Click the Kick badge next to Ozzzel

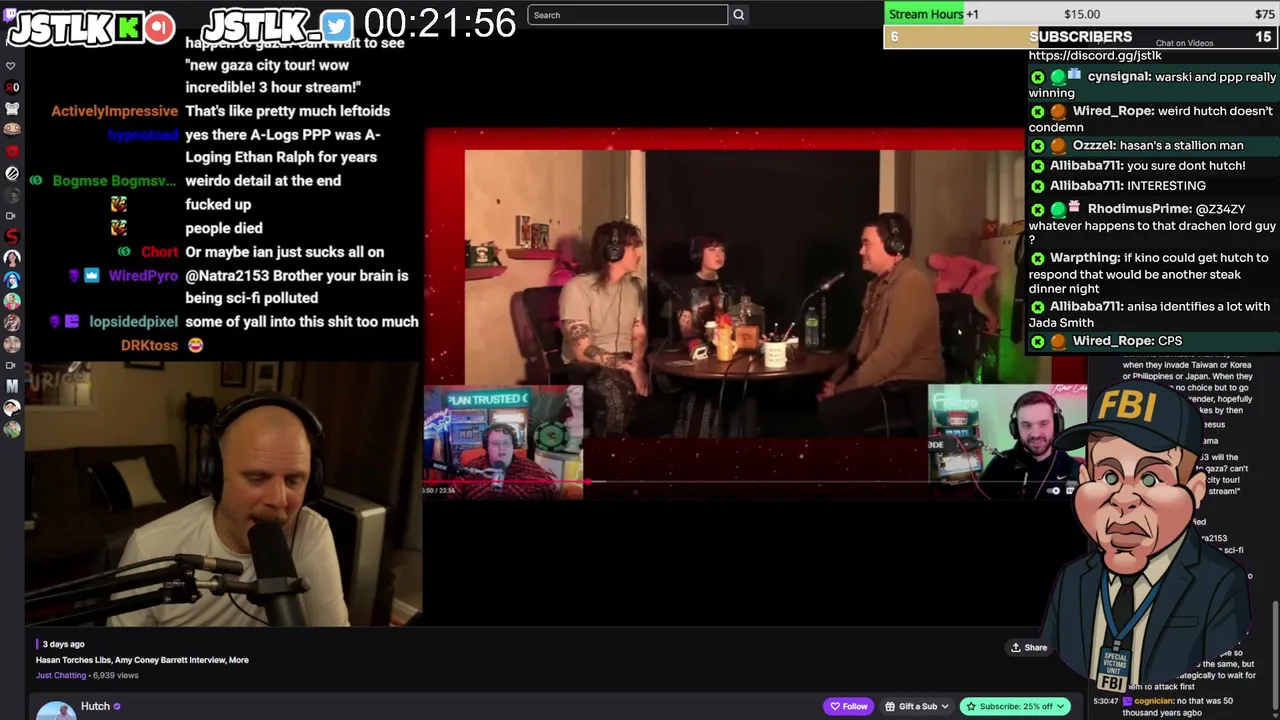(1037, 146)
